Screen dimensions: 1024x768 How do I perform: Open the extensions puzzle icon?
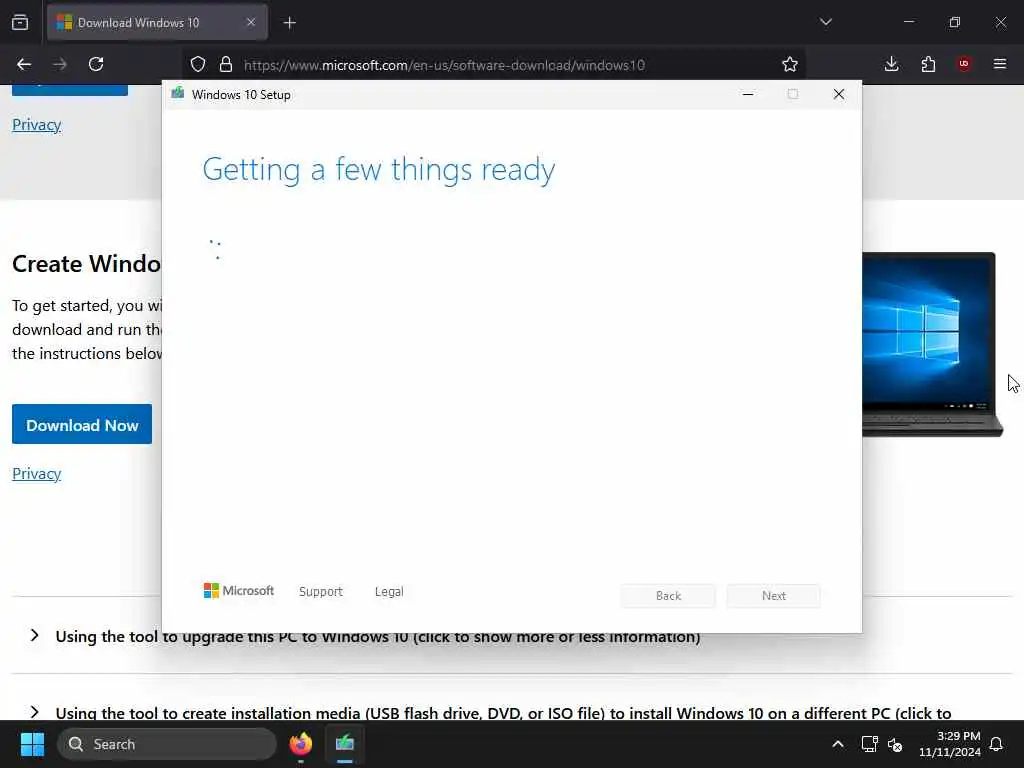point(928,64)
